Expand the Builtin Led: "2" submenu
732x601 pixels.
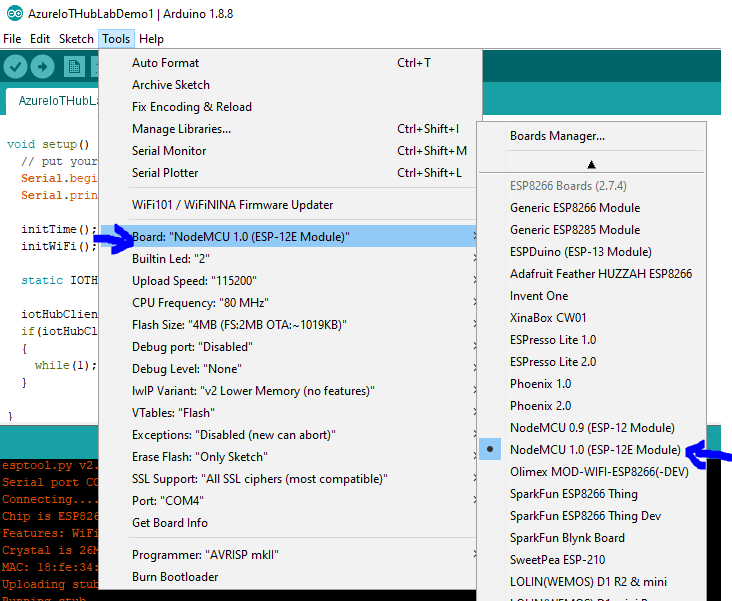click(290, 258)
